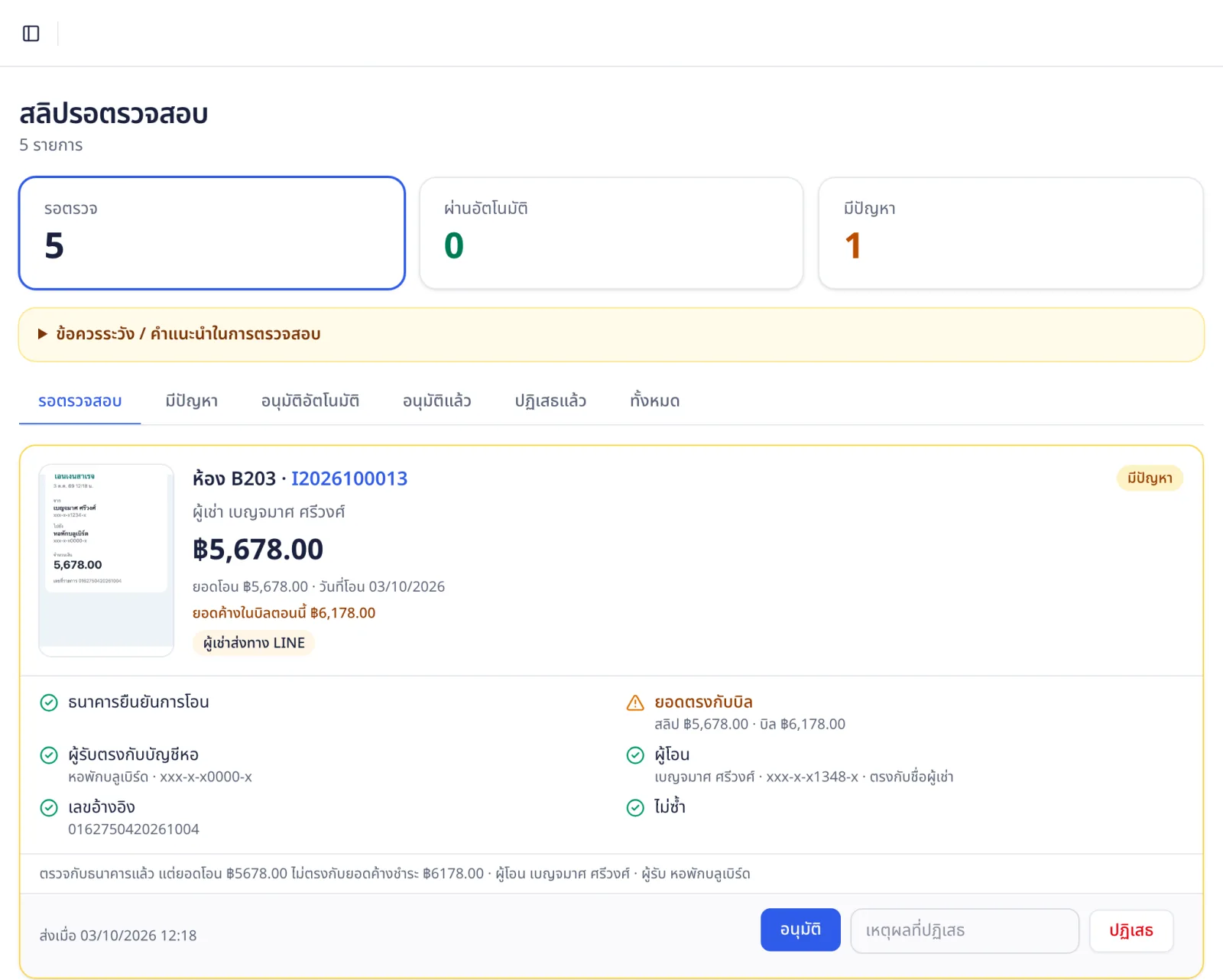Viewport: 1223px width, 980px height.
Task: Click the check icon beside ผู้รับตรงกับบัญชีหอ
Action: tap(49, 755)
